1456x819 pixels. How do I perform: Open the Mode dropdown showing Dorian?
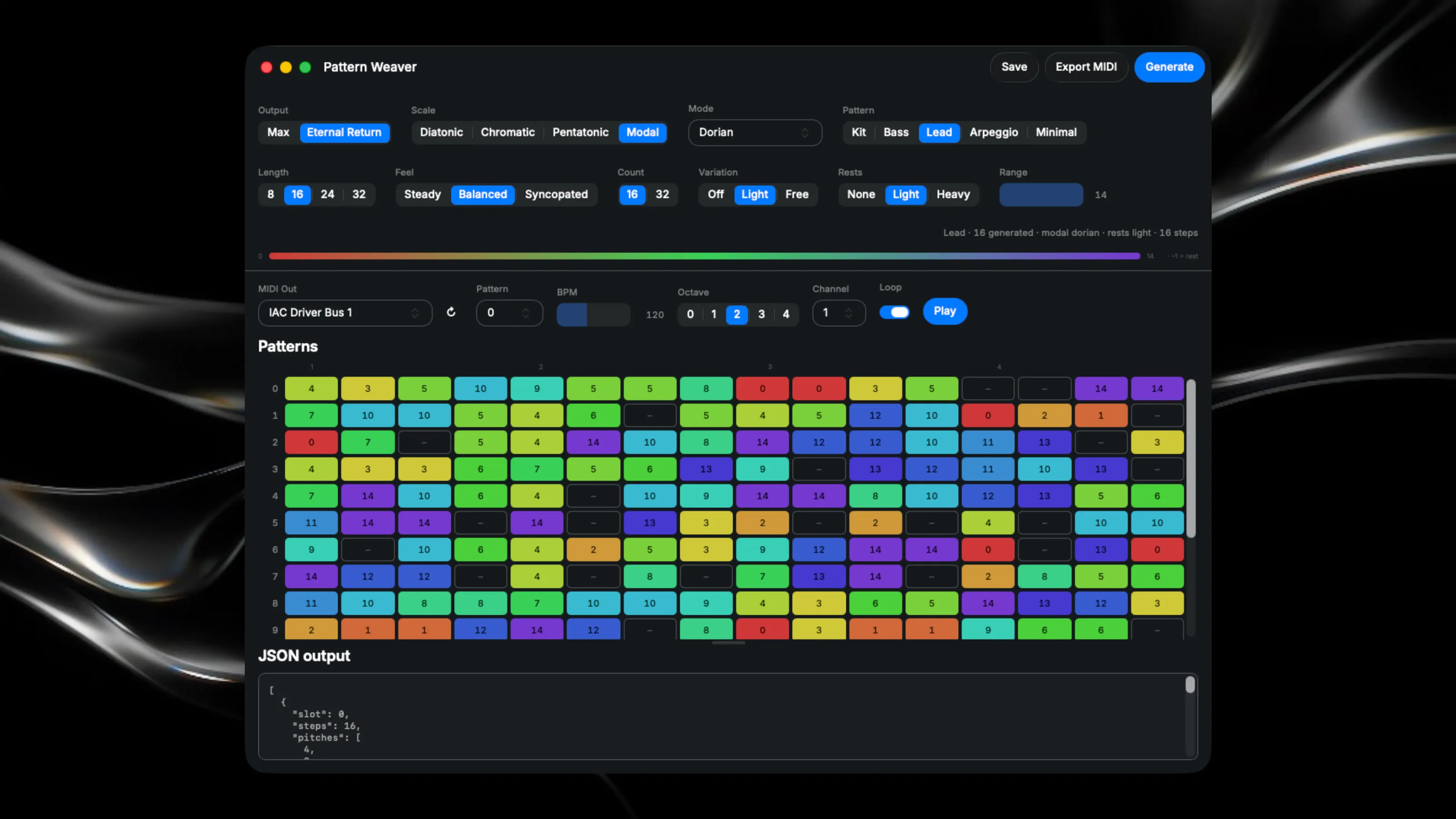pos(754,132)
